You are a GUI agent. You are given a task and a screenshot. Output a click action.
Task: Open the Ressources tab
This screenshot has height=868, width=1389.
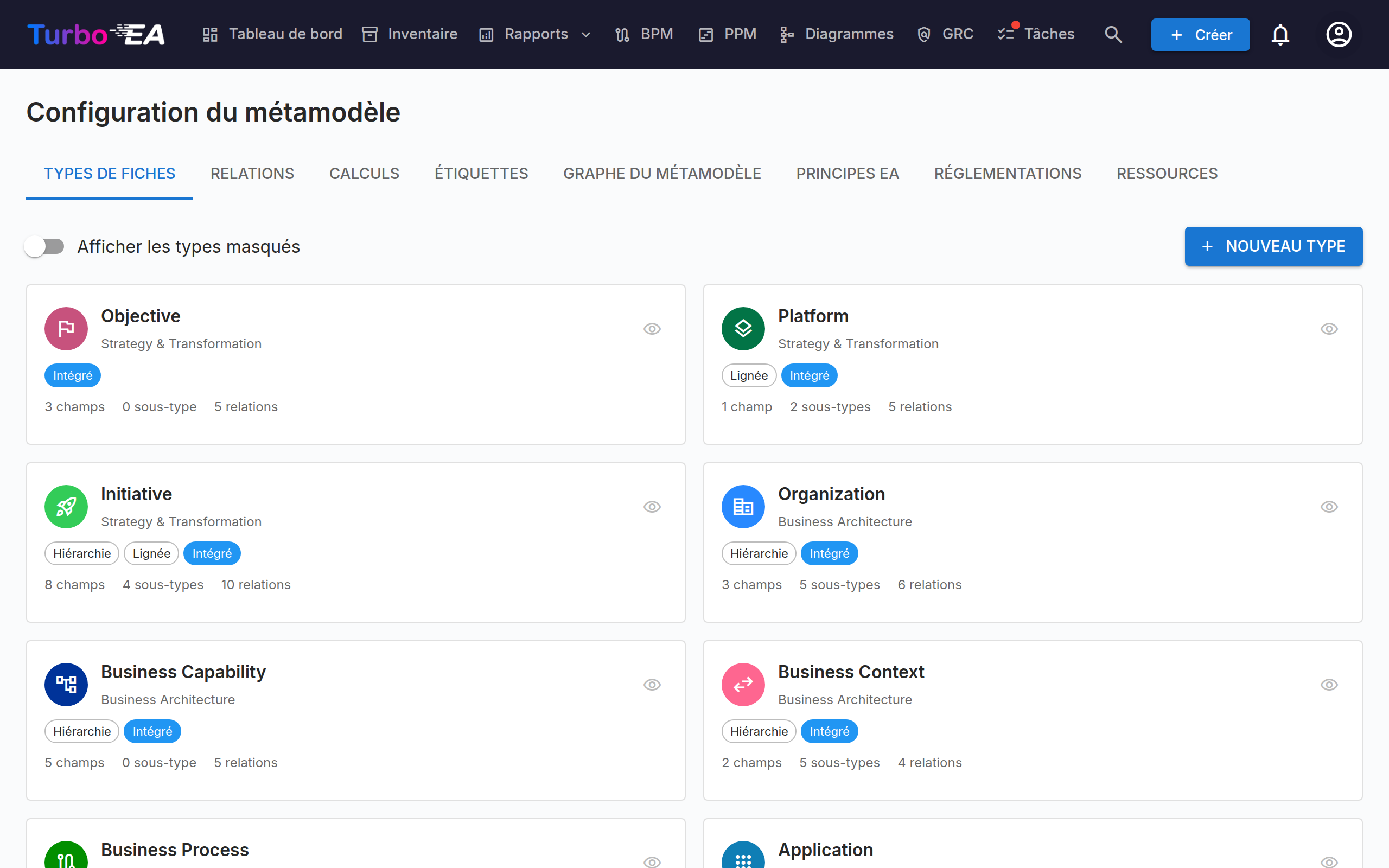pos(1167,174)
